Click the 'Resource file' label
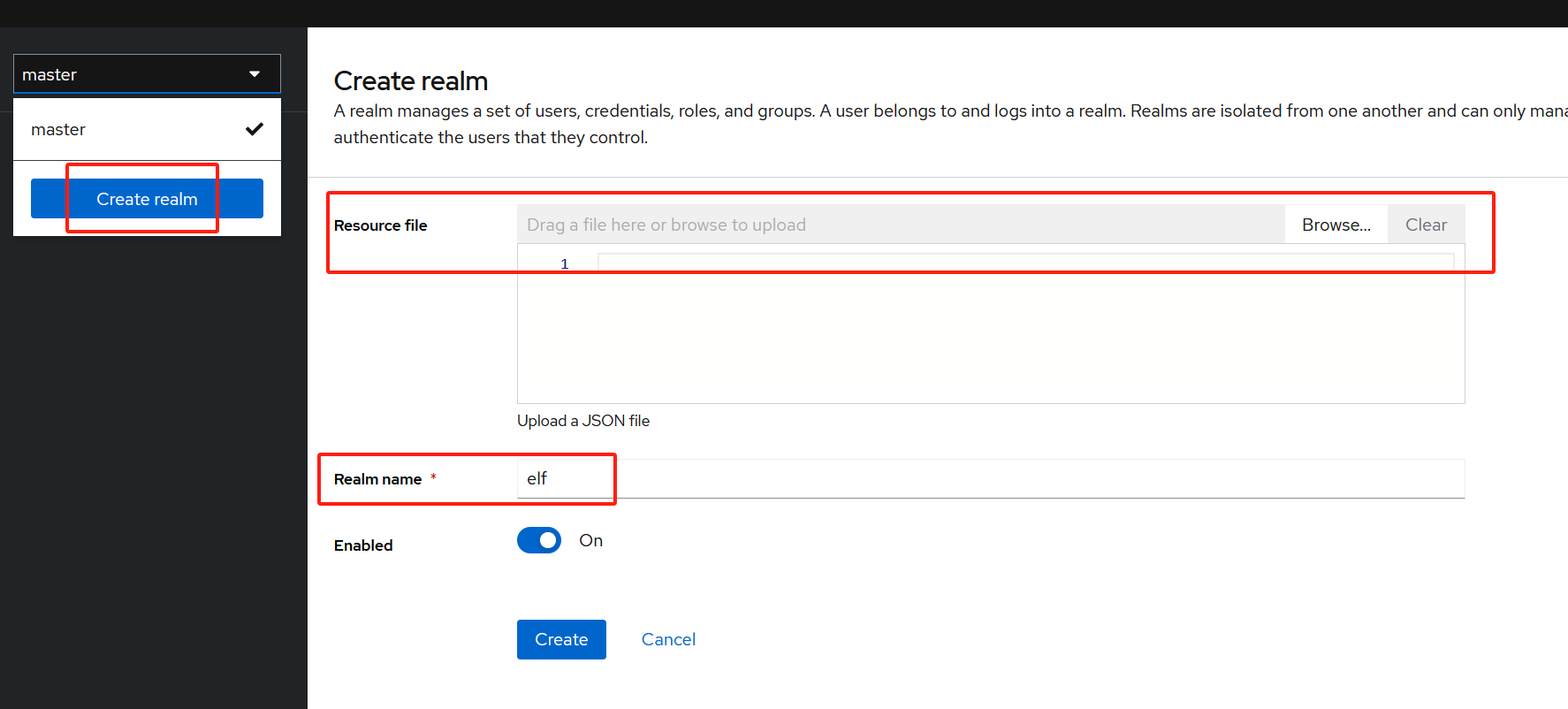 (381, 225)
